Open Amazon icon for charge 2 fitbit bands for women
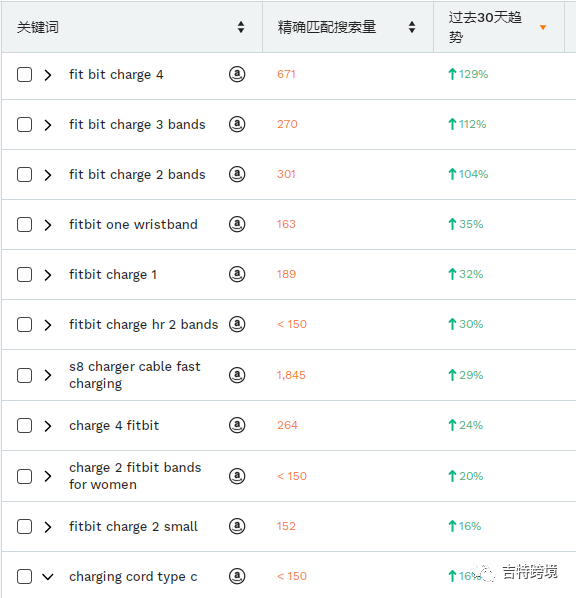Screen dimensions: 576x598 click(x=237, y=476)
